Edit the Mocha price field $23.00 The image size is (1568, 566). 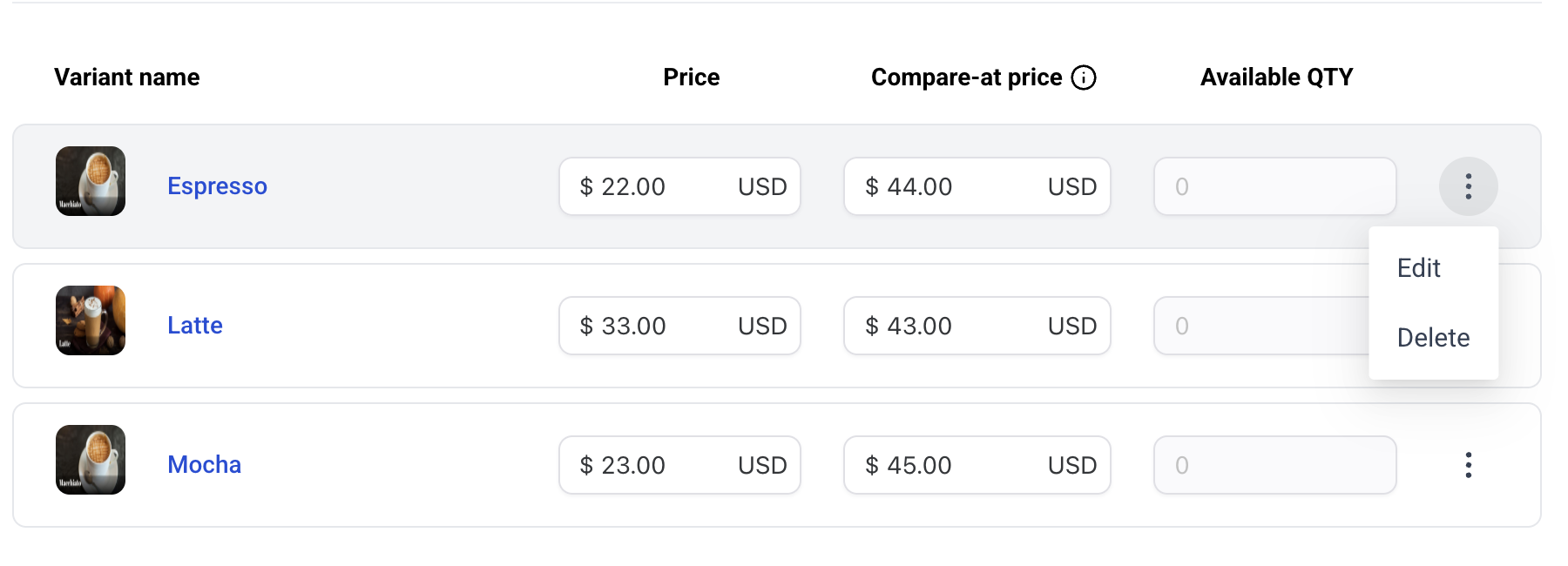tap(653, 465)
